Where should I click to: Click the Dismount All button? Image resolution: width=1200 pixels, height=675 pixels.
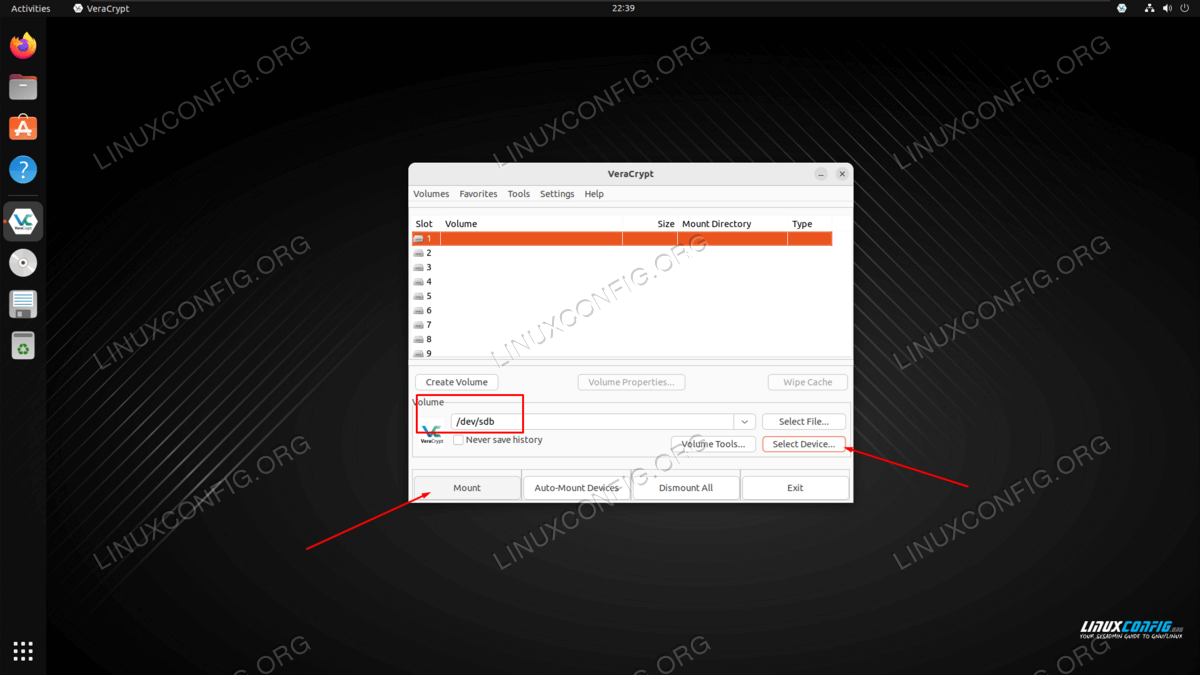[686, 488]
